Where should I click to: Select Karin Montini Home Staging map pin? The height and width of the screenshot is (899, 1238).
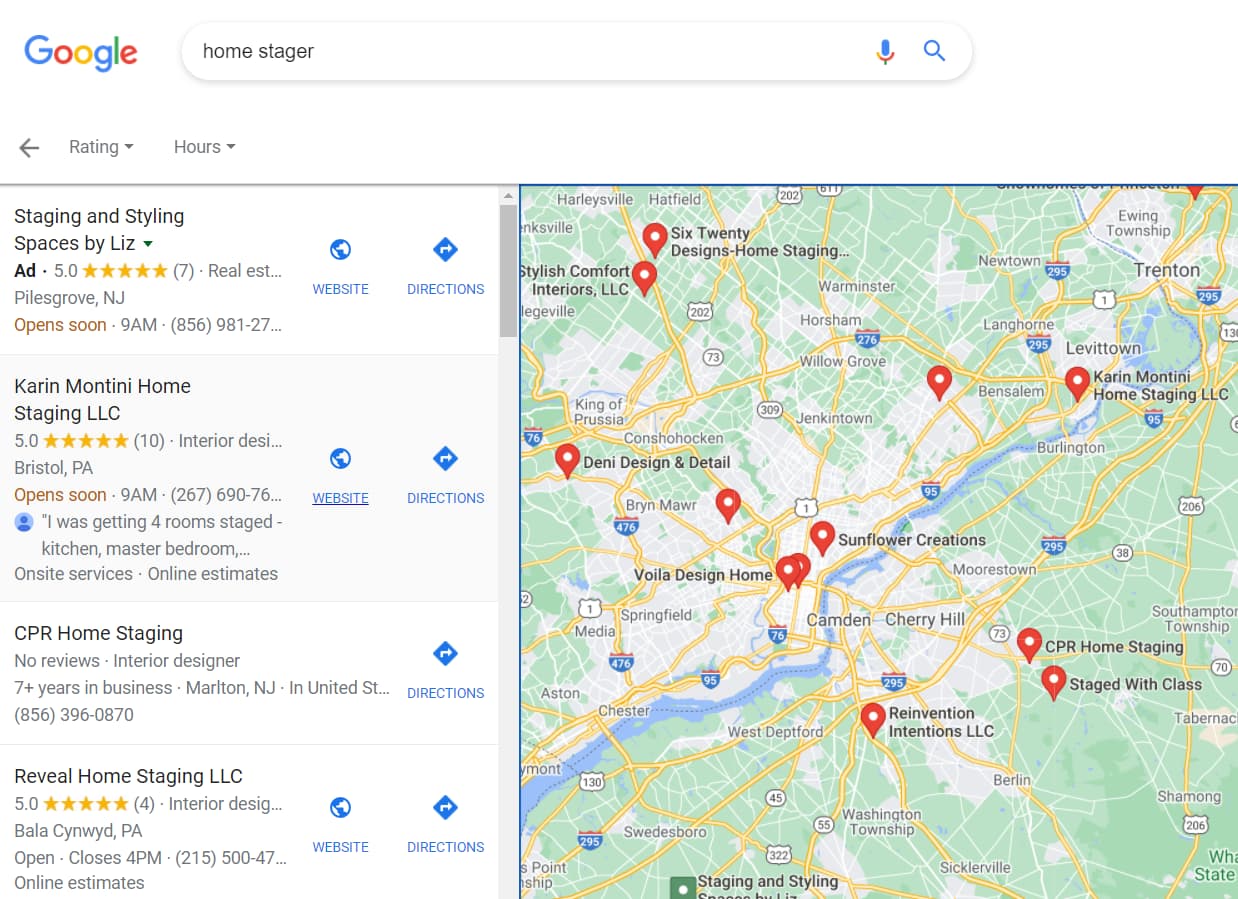pos(1077,384)
